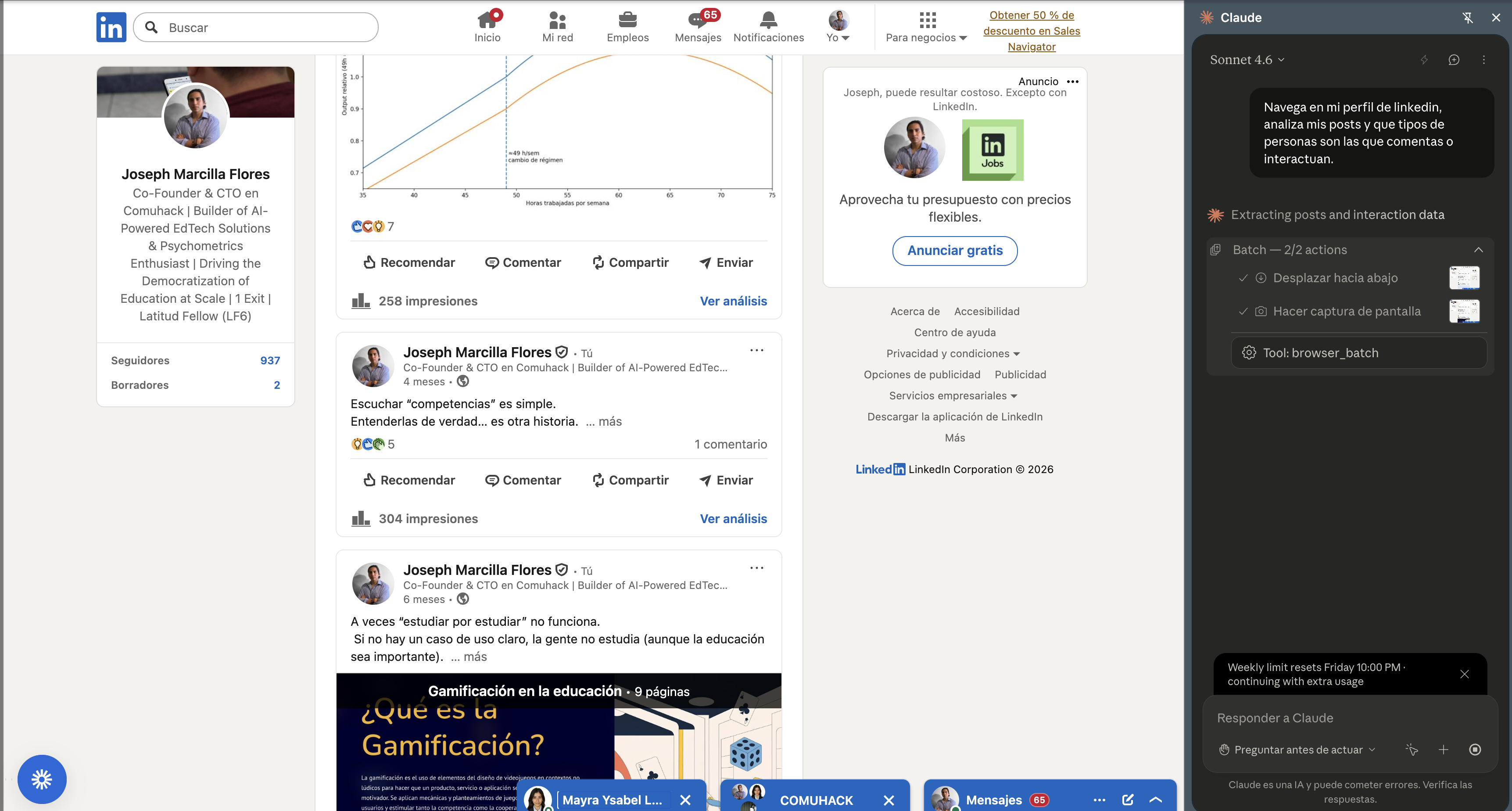Open the Yo profile menu
The height and width of the screenshot is (811, 1512).
[838, 27]
